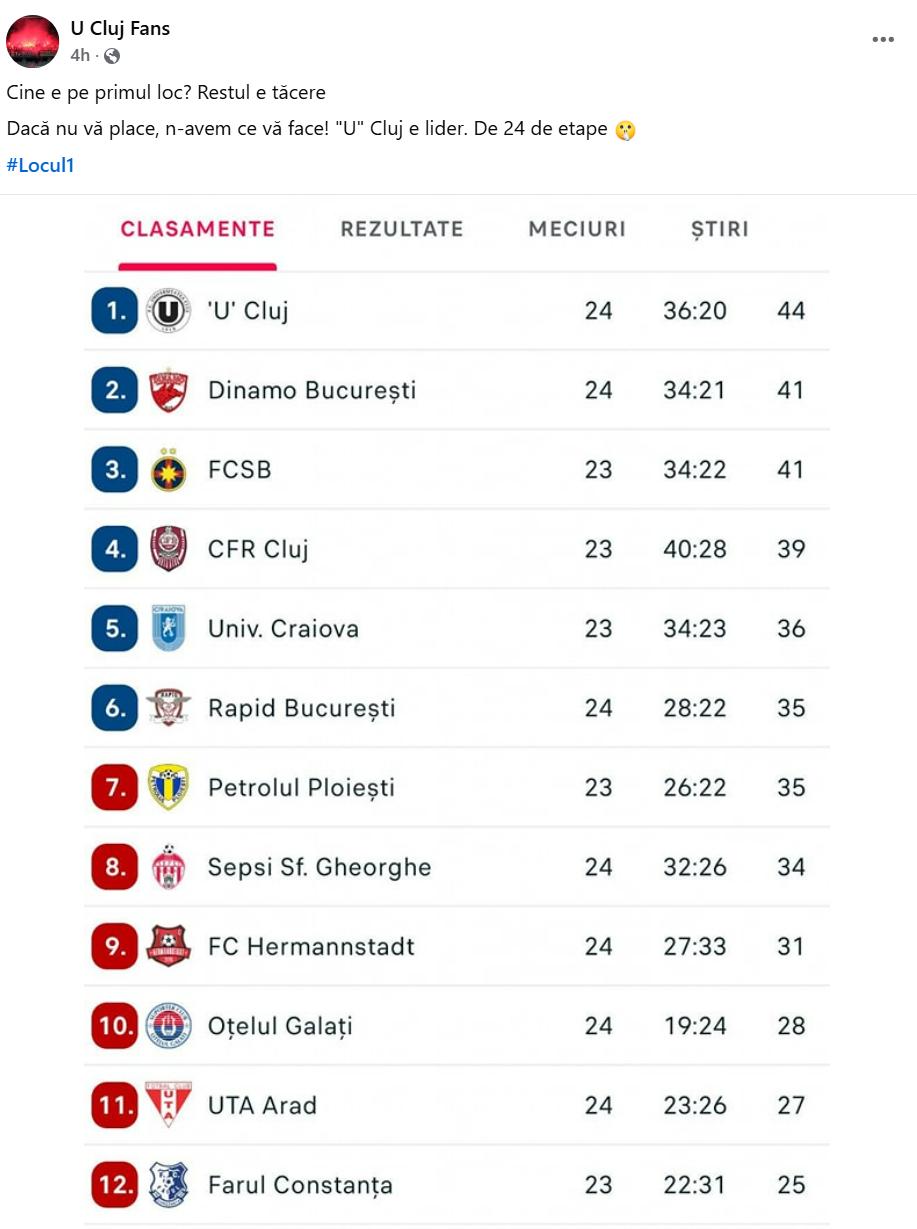Open the REZULTATE tab
The image size is (917, 1229).
[401, 229]
